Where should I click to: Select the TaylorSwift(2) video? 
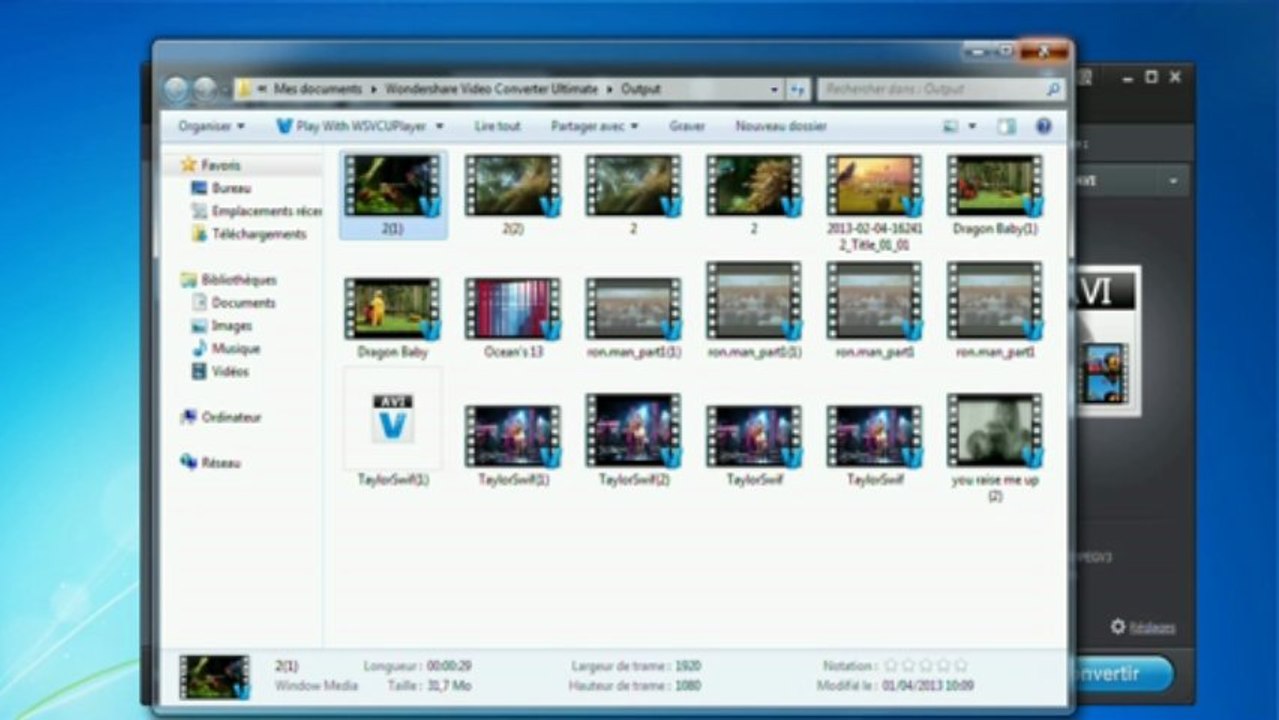tap(633, 440)
